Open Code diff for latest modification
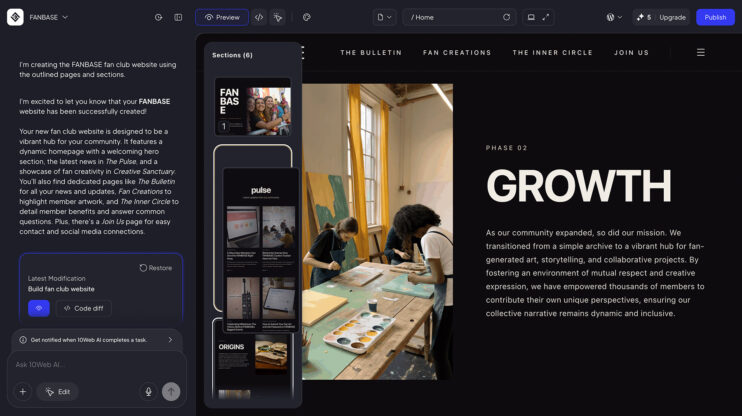742x416 pixels. pyautogui.click(x=84, y=308)
